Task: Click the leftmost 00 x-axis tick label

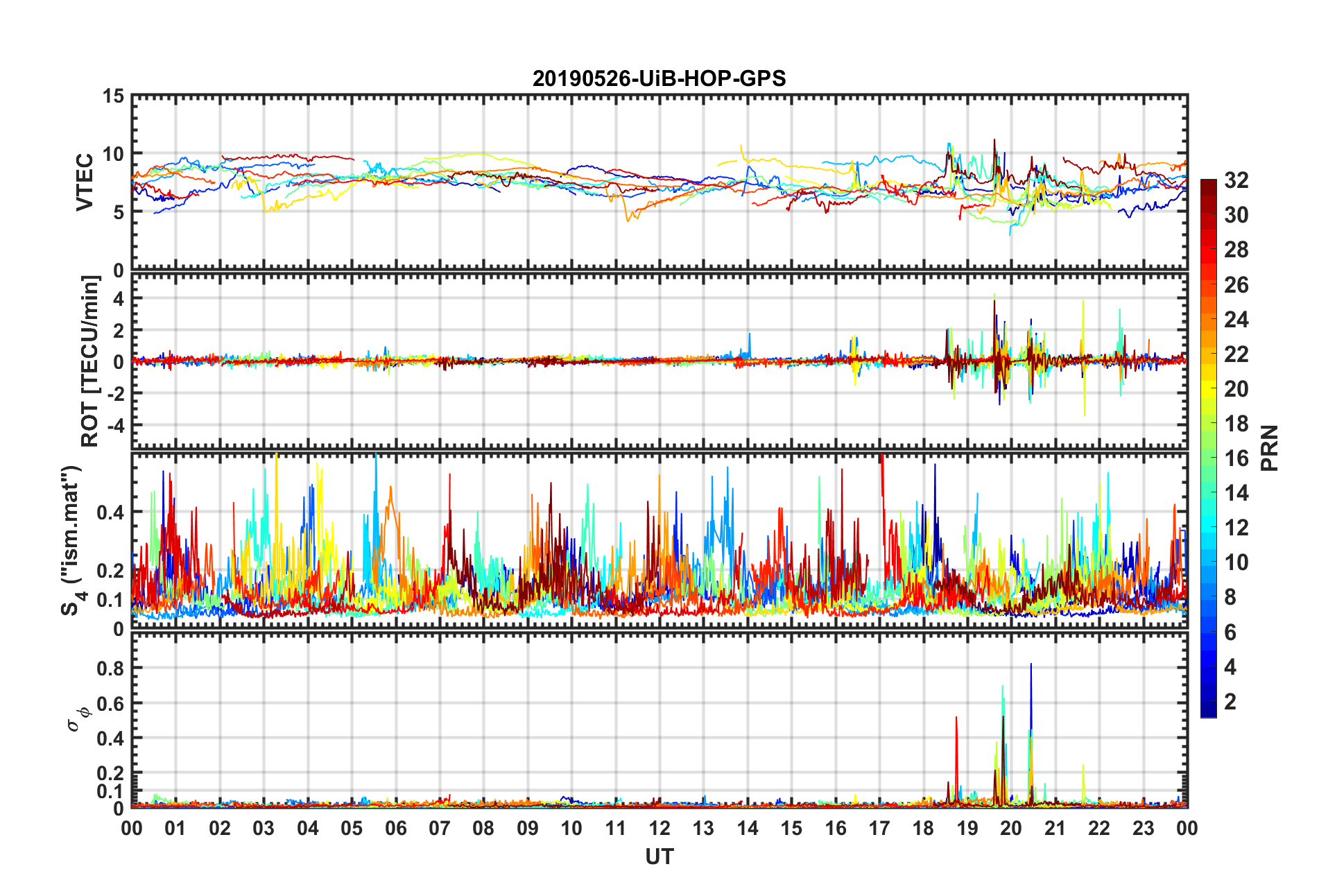Action: tap(132, 828)
